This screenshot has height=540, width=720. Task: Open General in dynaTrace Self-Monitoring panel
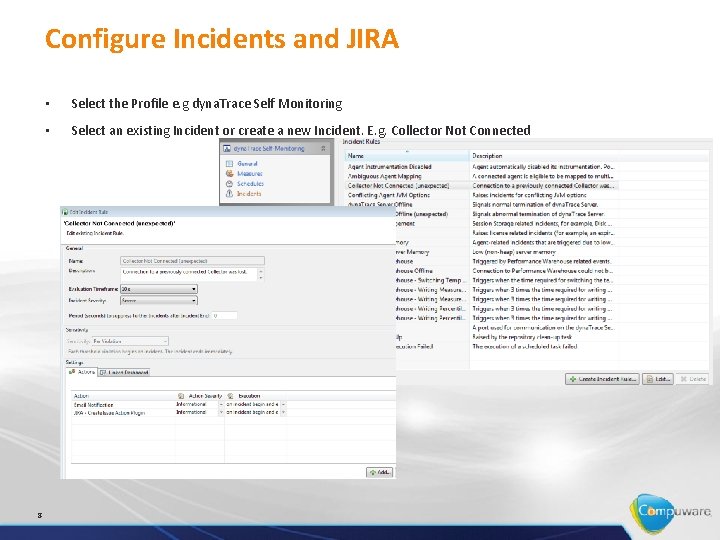coord(247,163)
